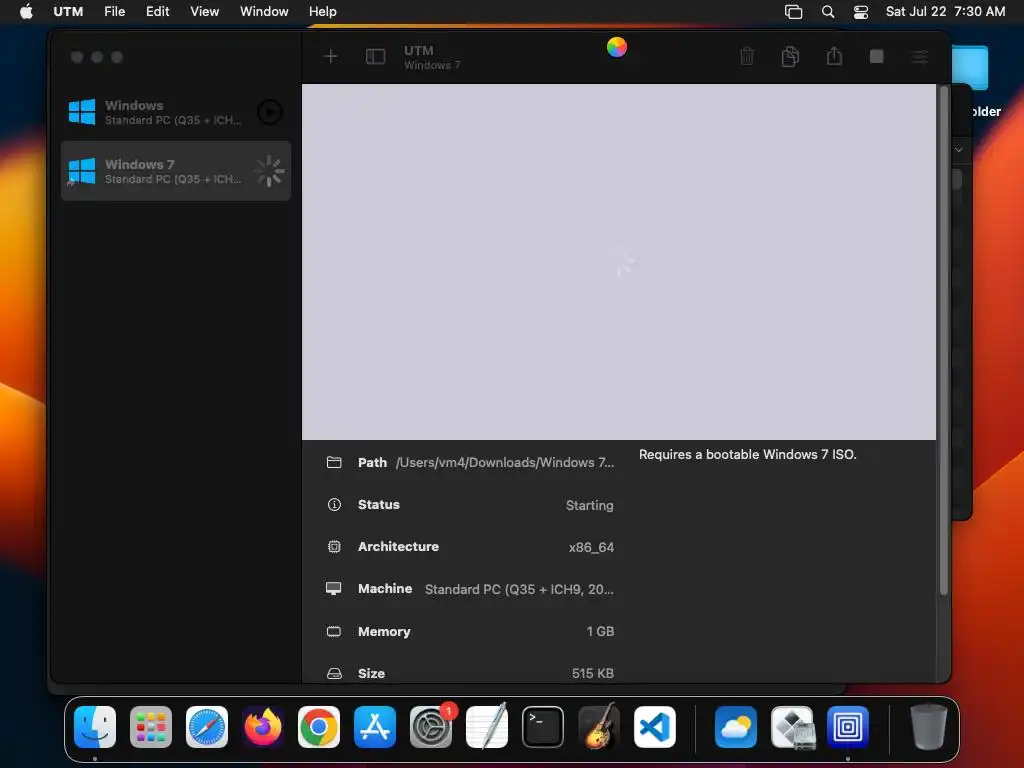This screenshot has width=1024, height=768.
Task: Click the Status row showing Starting
Action: click(470, 505)
